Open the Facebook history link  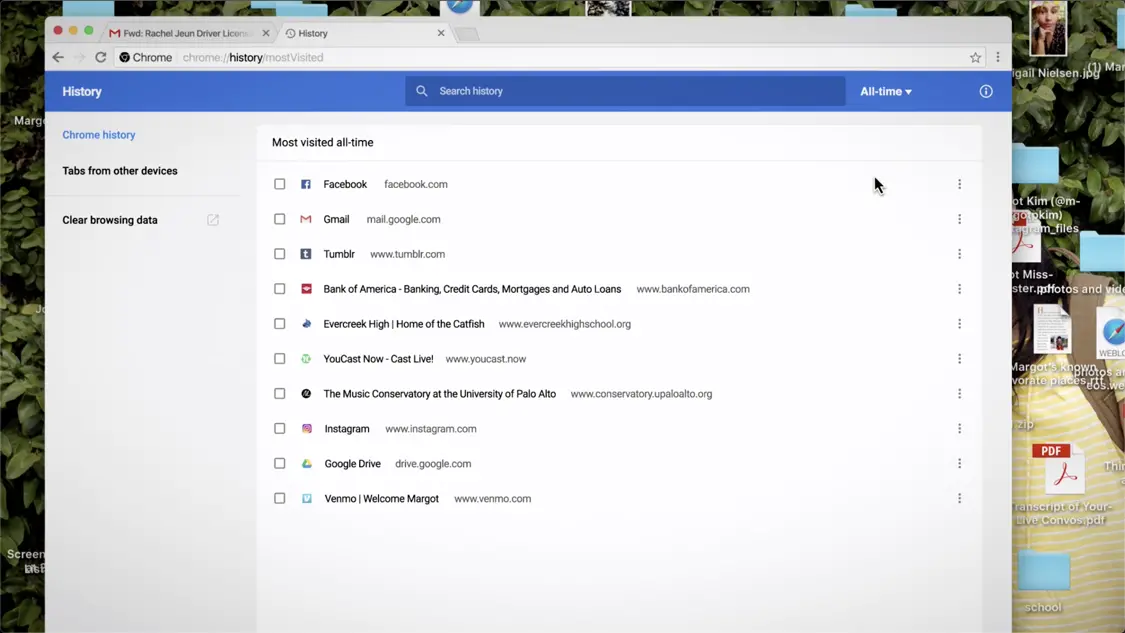coord(345,184)
